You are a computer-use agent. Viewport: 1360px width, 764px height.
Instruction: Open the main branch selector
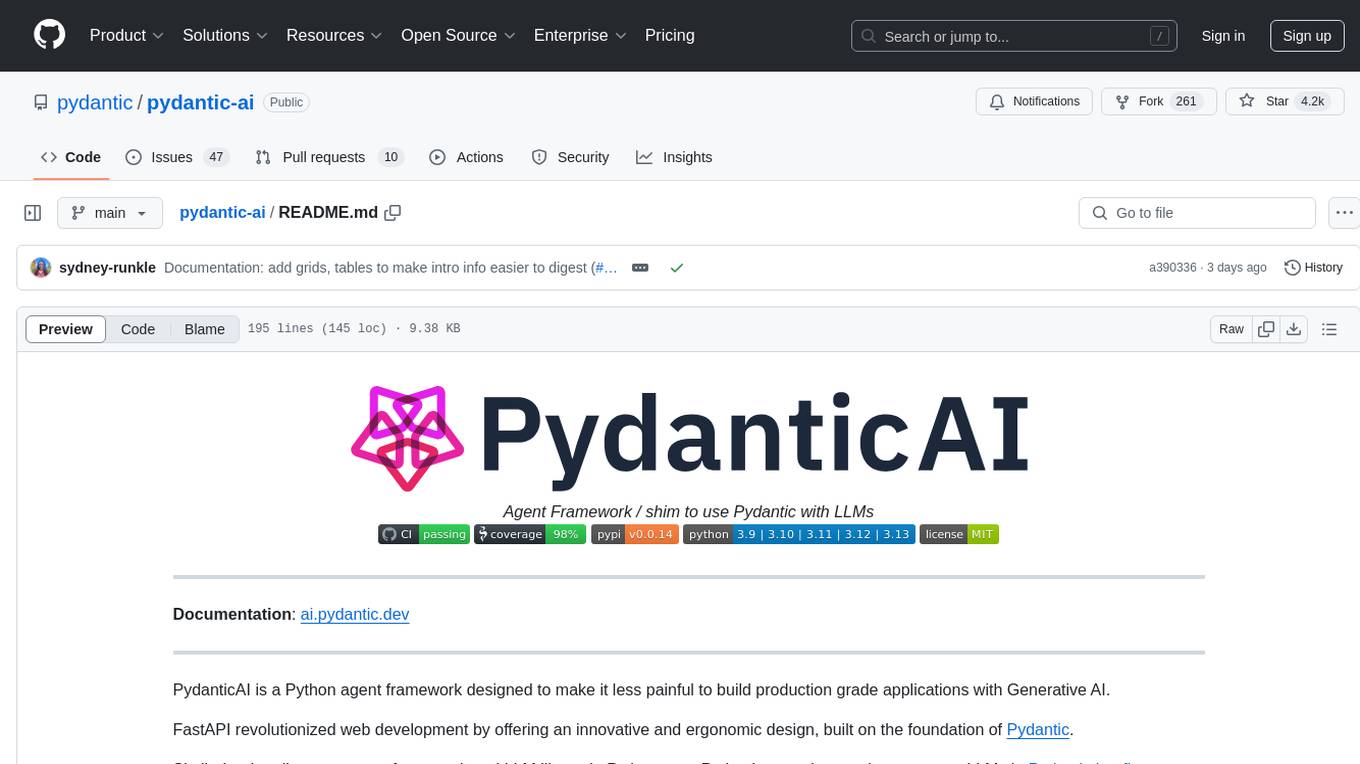(109, 213)
